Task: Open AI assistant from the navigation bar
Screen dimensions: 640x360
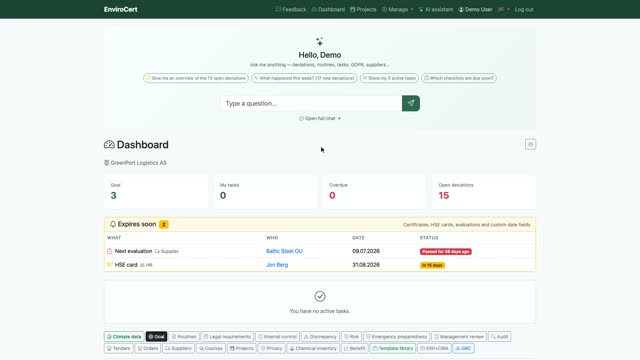Action: coord(436,9)
